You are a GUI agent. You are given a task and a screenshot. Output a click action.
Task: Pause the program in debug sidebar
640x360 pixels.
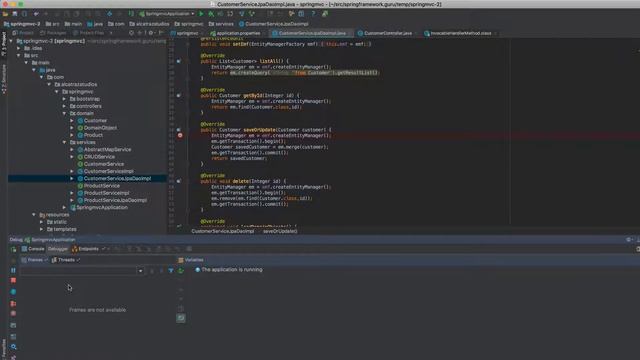click(x=13, y=270)
